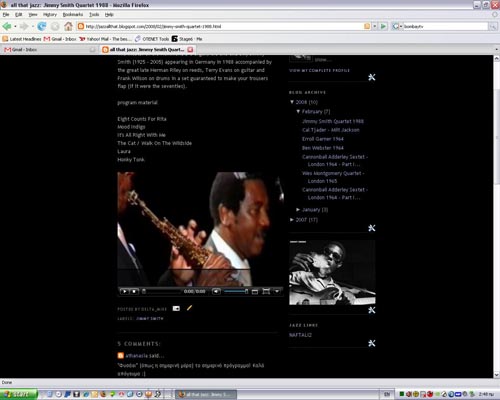The height and width of the screenshot is (400, 500).
Task: Open the quick-edit wrench under profile section
Action: tap(372, 77)
